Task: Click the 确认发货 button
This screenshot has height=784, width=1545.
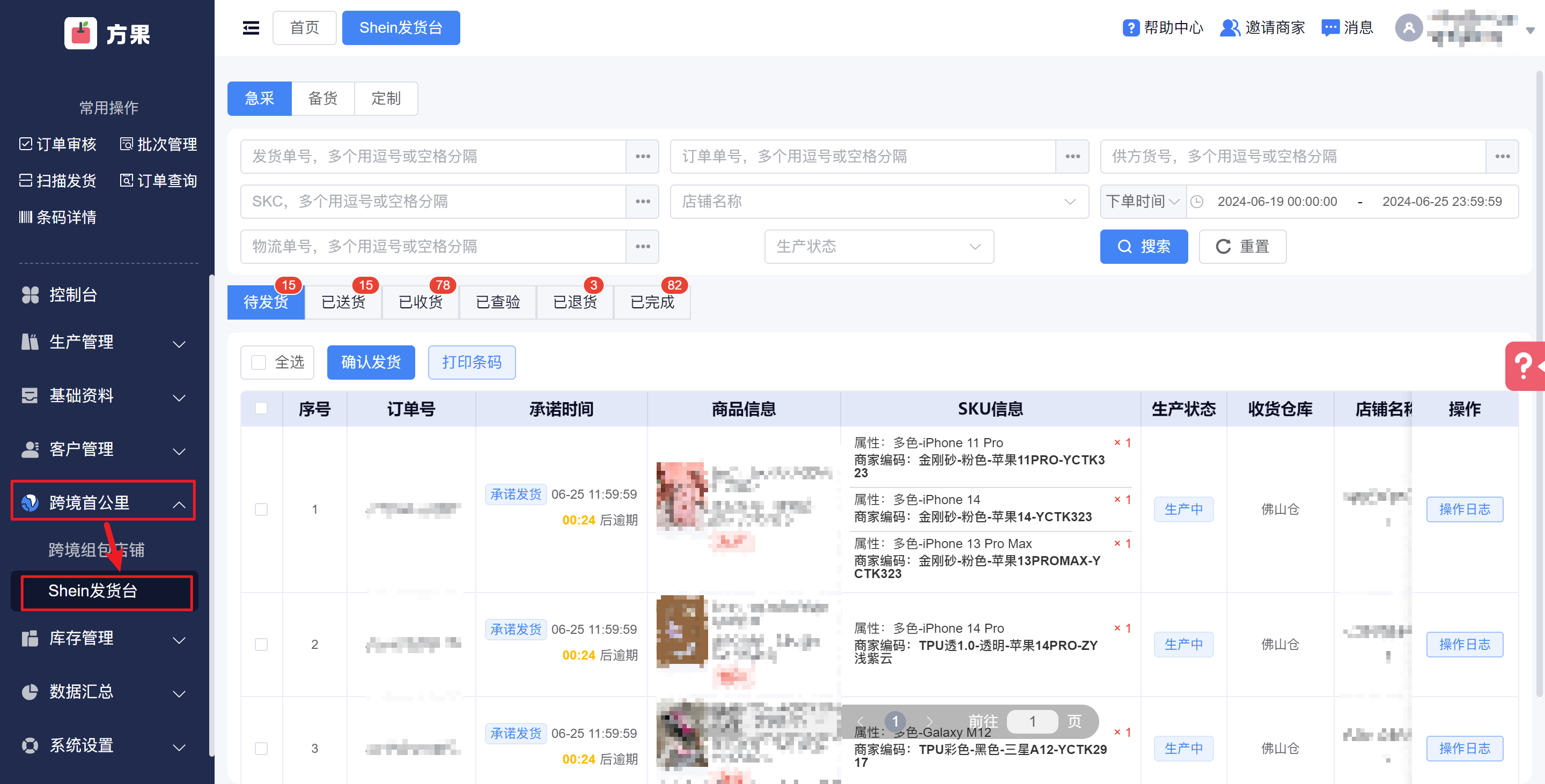Action: (x=371, y=362)
